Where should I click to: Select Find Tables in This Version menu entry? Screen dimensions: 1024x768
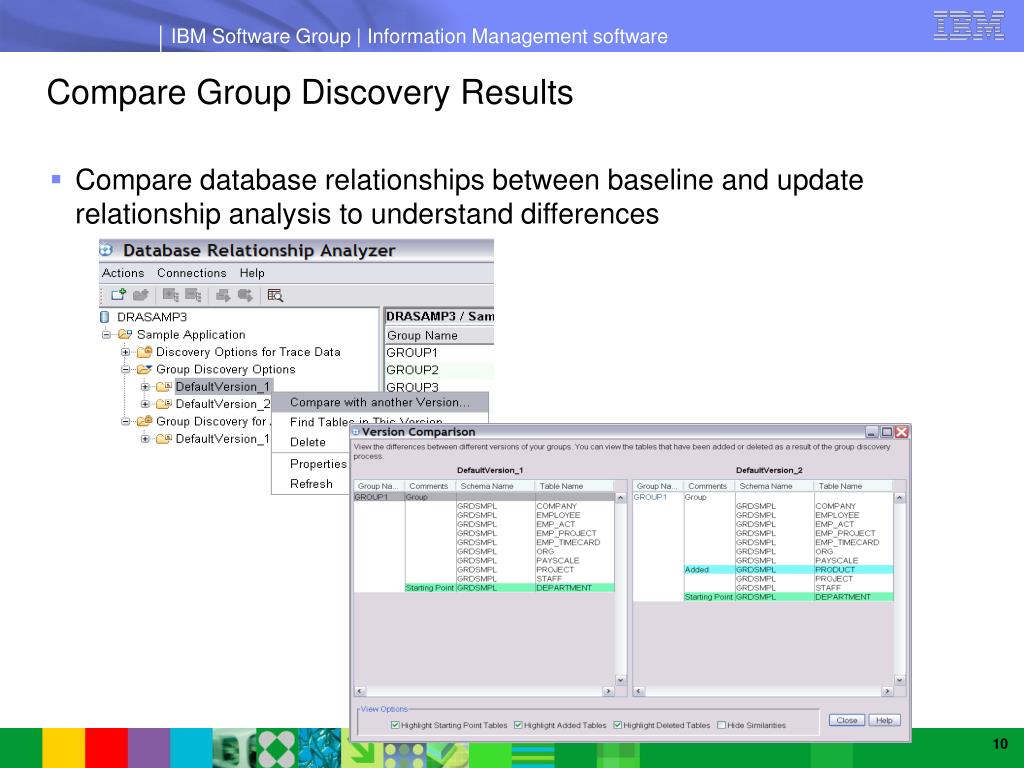pos(366,421)
